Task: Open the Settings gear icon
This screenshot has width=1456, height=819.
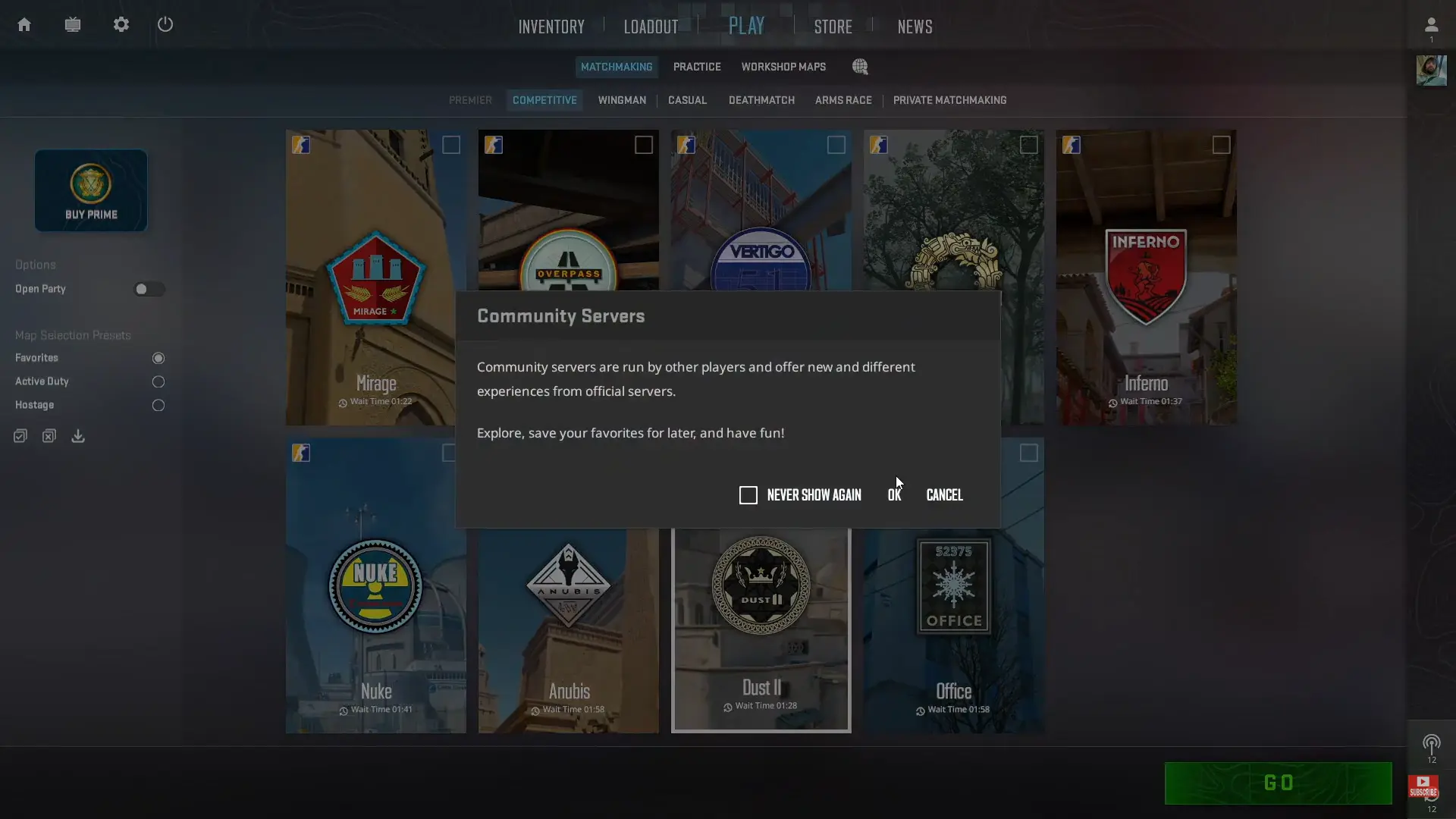Action: 121,25
